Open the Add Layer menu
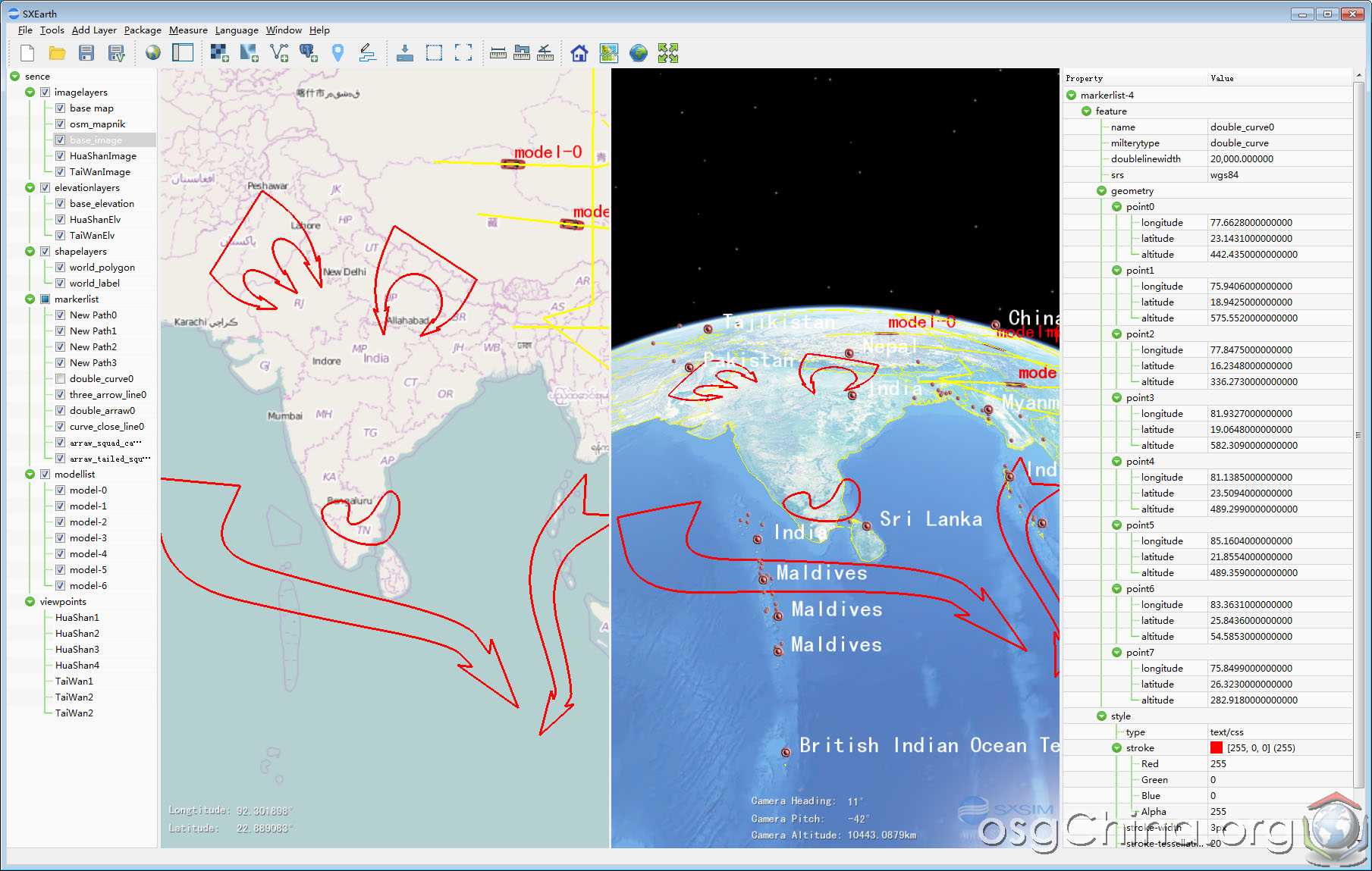Image resolution: width=1372 pixels, height=871 pixels. point(94,30)
